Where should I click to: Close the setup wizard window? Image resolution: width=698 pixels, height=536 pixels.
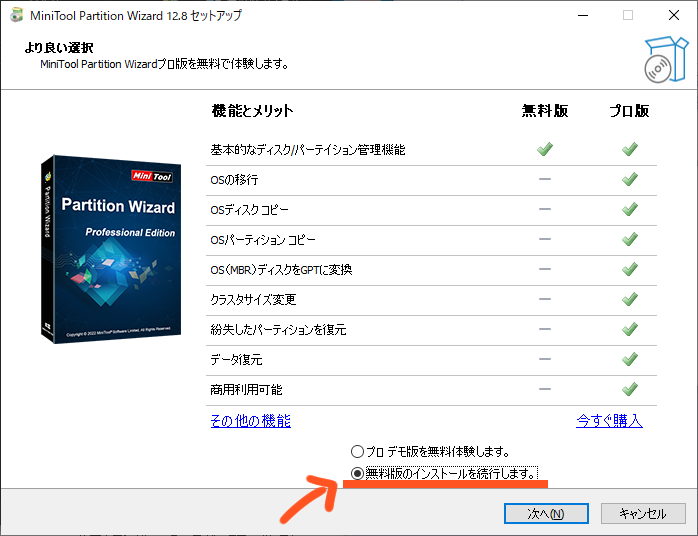click(x=673, y=16)
